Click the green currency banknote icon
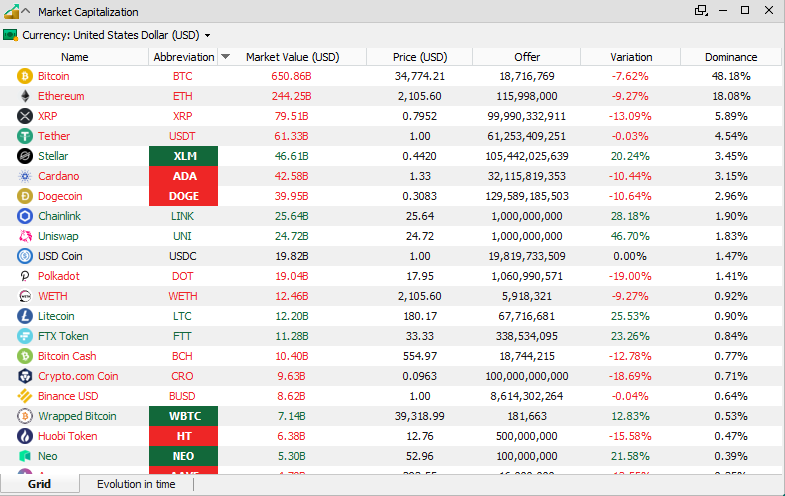The image size is (785, 496). [10, 35]
